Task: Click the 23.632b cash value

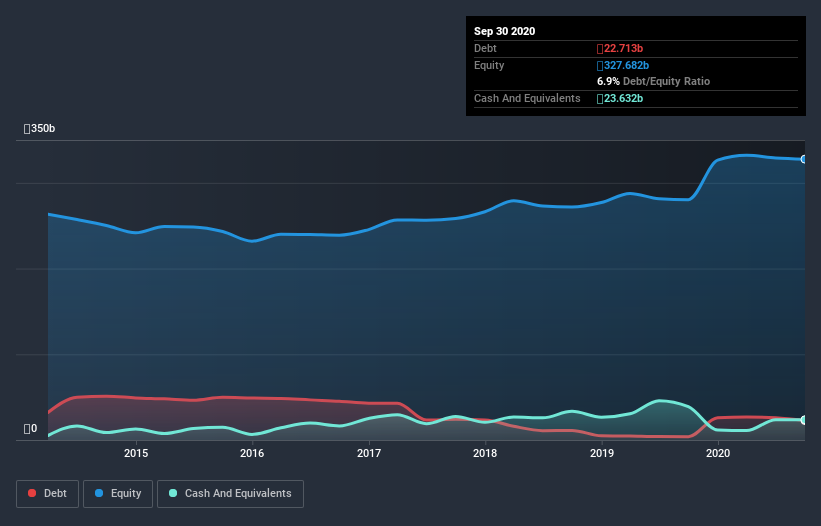Action: coord(620,98)
